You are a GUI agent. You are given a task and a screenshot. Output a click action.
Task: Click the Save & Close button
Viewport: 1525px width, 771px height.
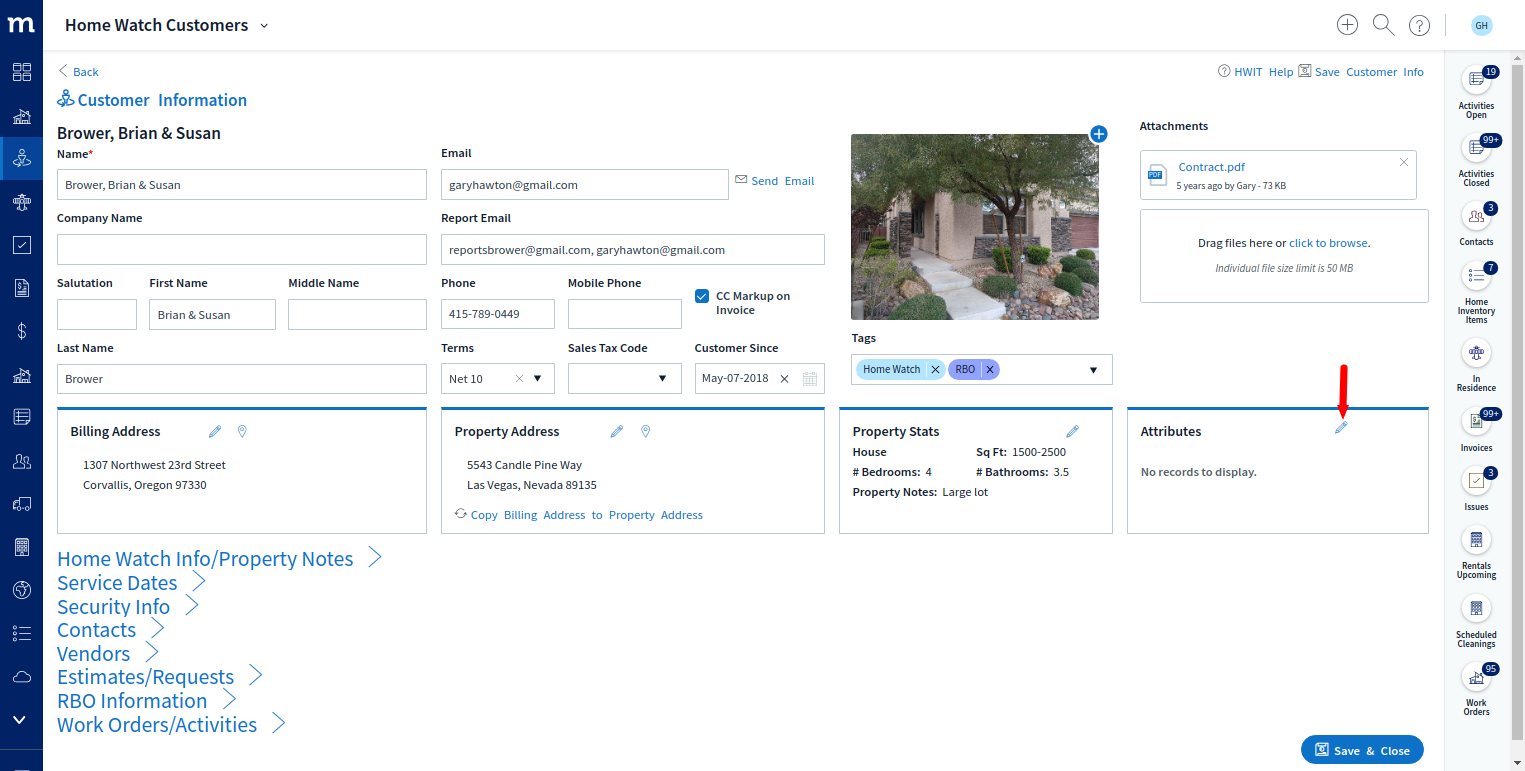(1362, 750)
